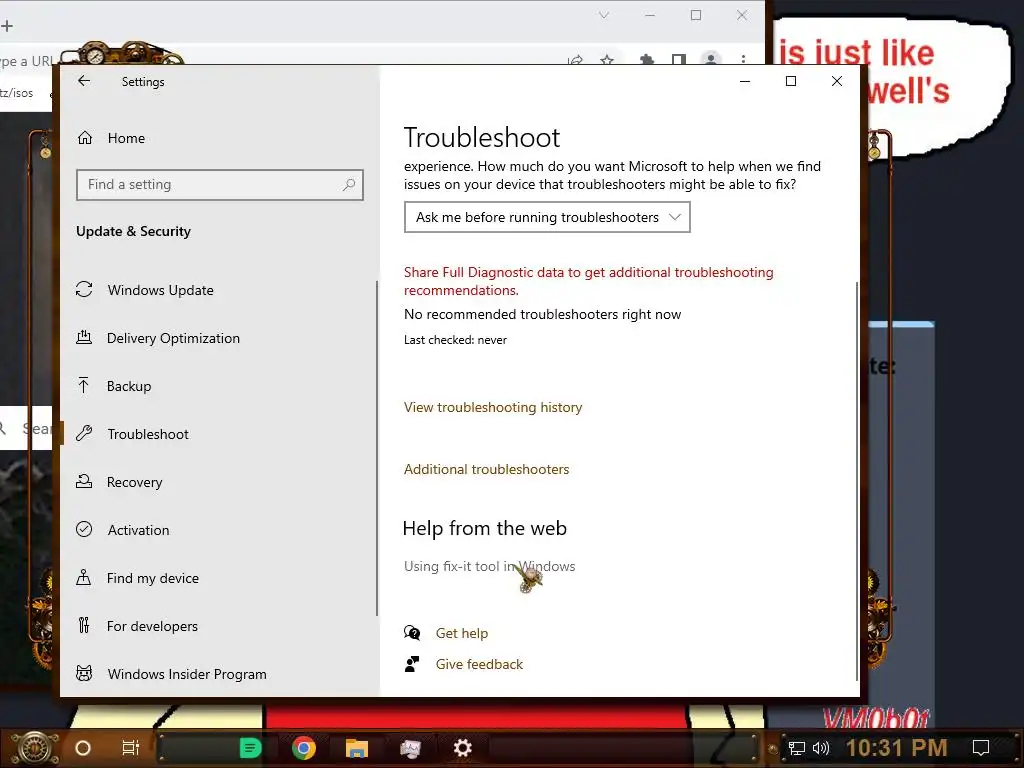This screenshot has width=1024, height=768.
Task: Click the Backup upload arrow icon
Action: (x=84, y=385)
